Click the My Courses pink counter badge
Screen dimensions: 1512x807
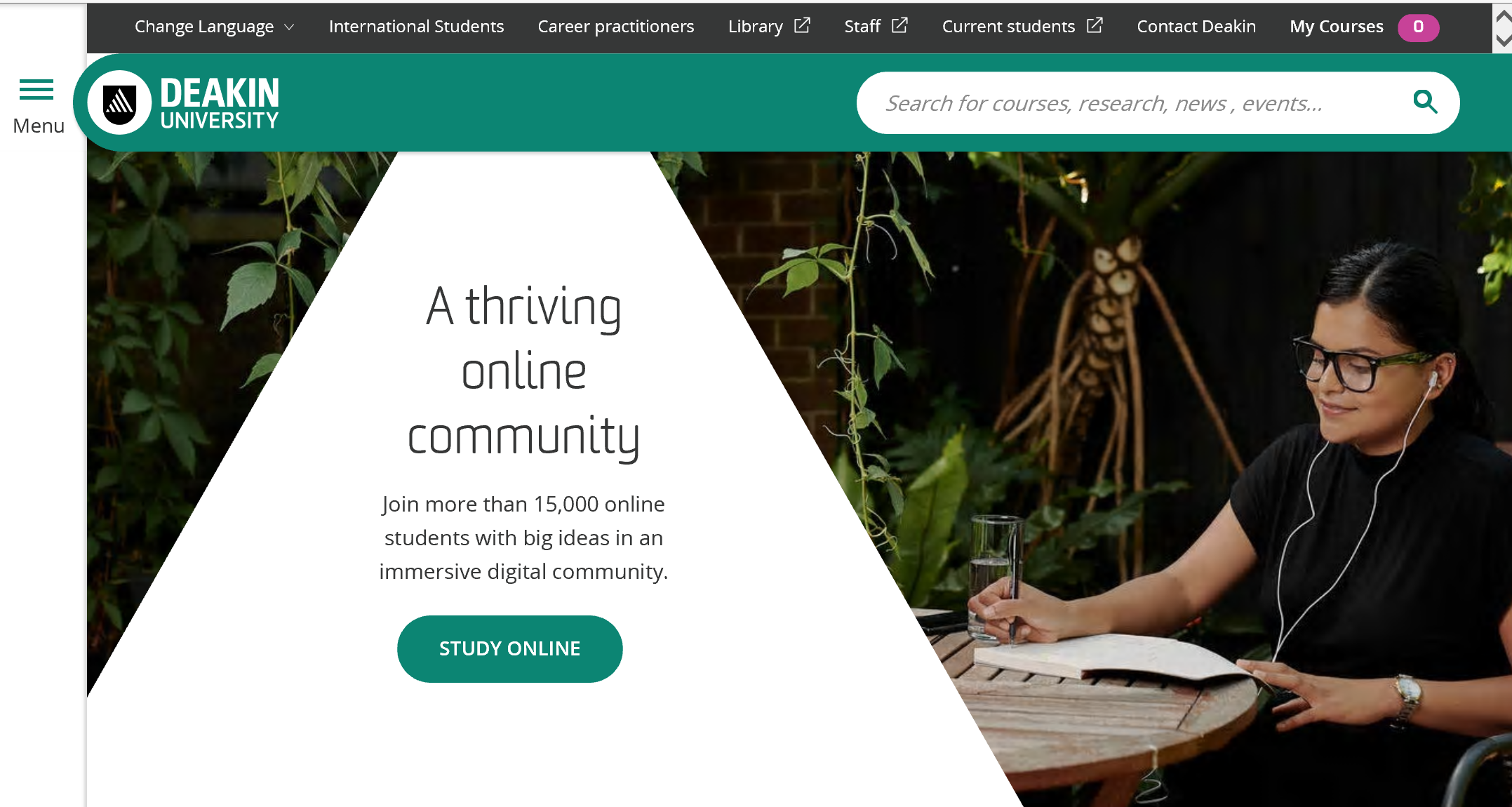coord(1418,27)
